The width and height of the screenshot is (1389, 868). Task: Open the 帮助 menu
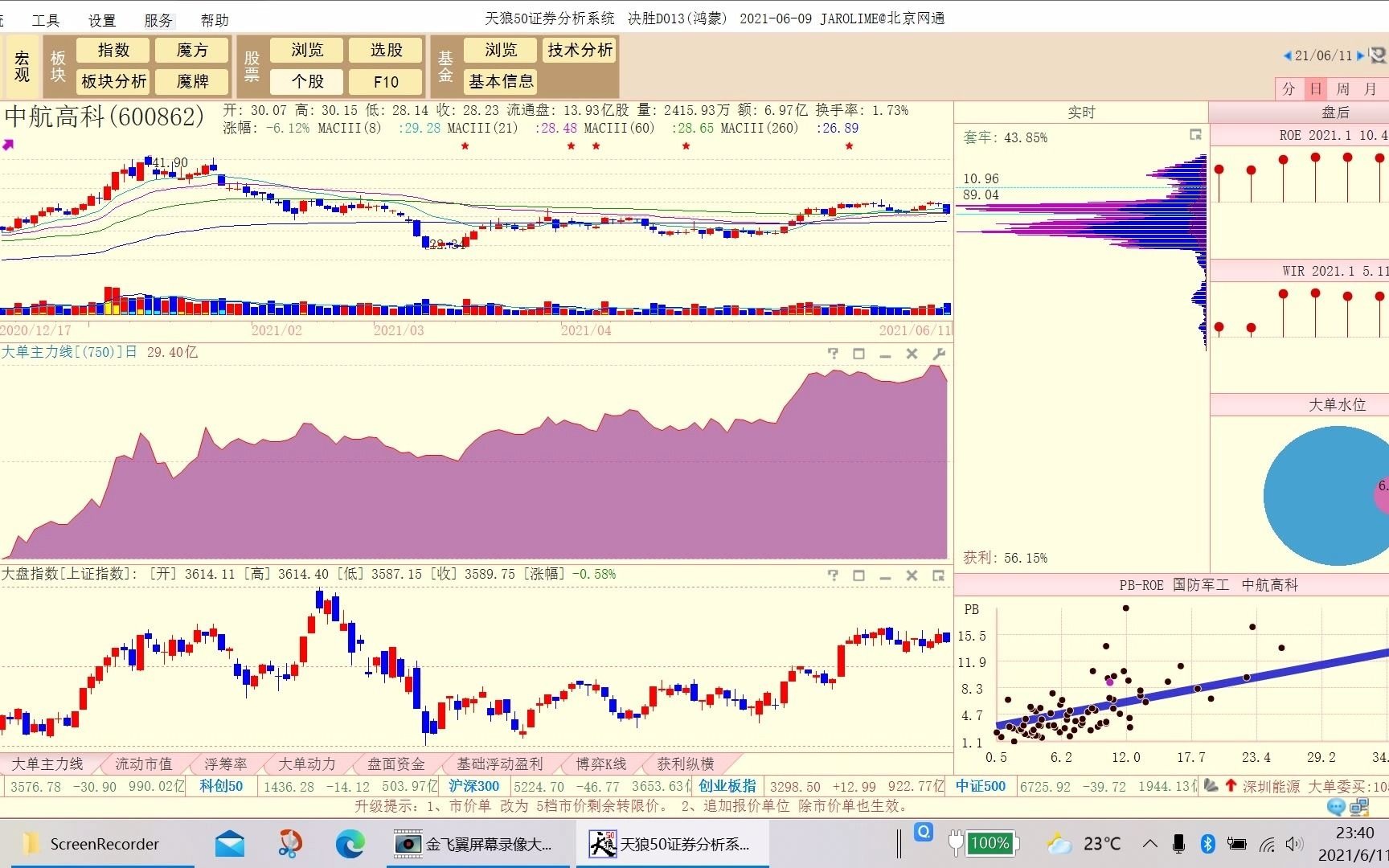(215, 20)
